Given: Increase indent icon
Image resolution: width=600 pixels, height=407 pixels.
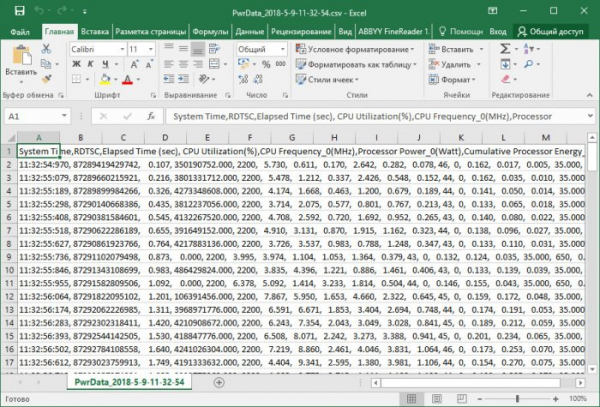Looking at the screenshot, I should [184, 79].
